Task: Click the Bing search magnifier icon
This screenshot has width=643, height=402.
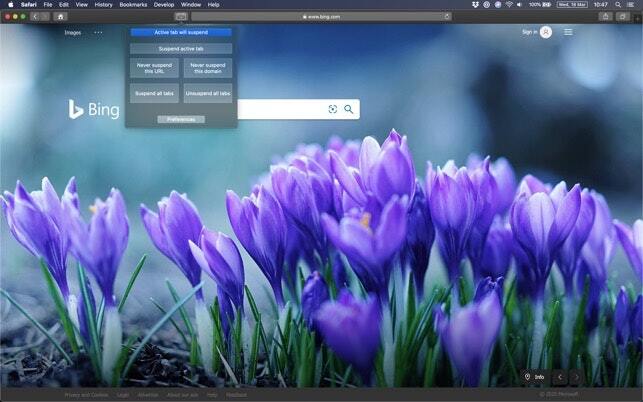Action: (349, 109)
